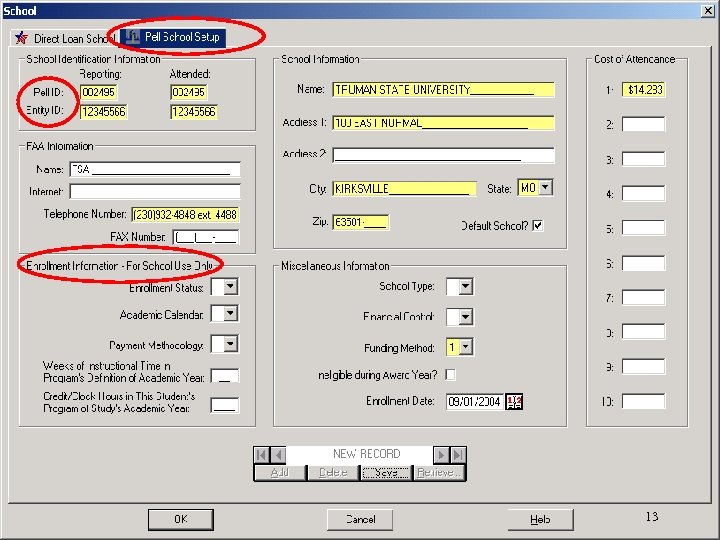Edit the Telephone Number field
Image resolution: width=720 pixels, height=540 pixels.
tap(186, 214)
